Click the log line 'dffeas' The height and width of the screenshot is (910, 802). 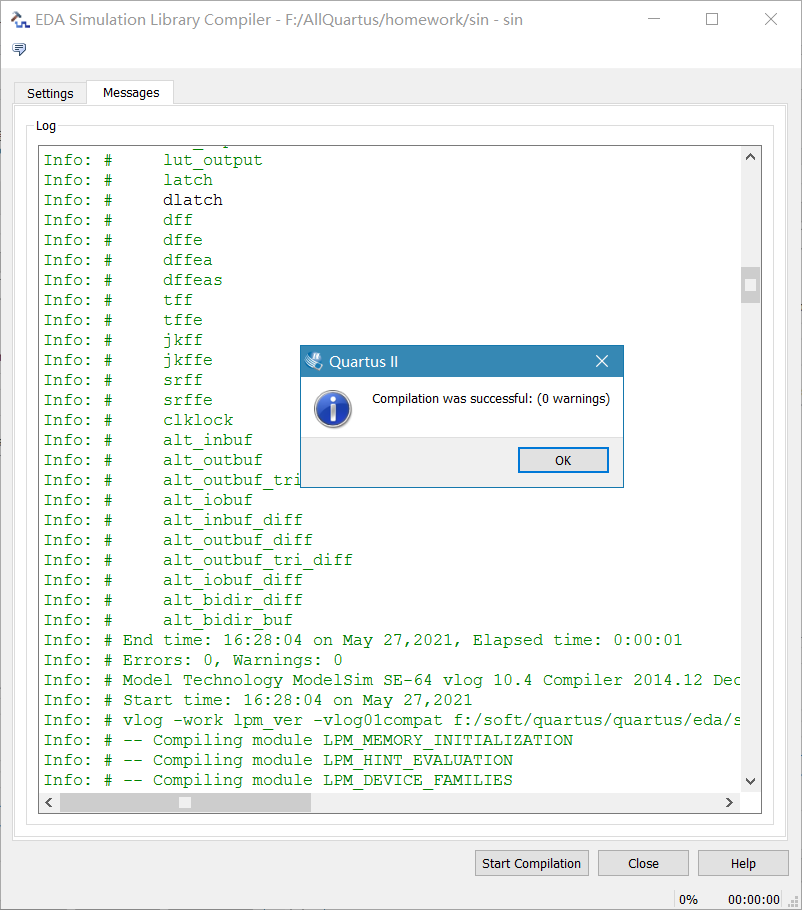pos(193,280)
